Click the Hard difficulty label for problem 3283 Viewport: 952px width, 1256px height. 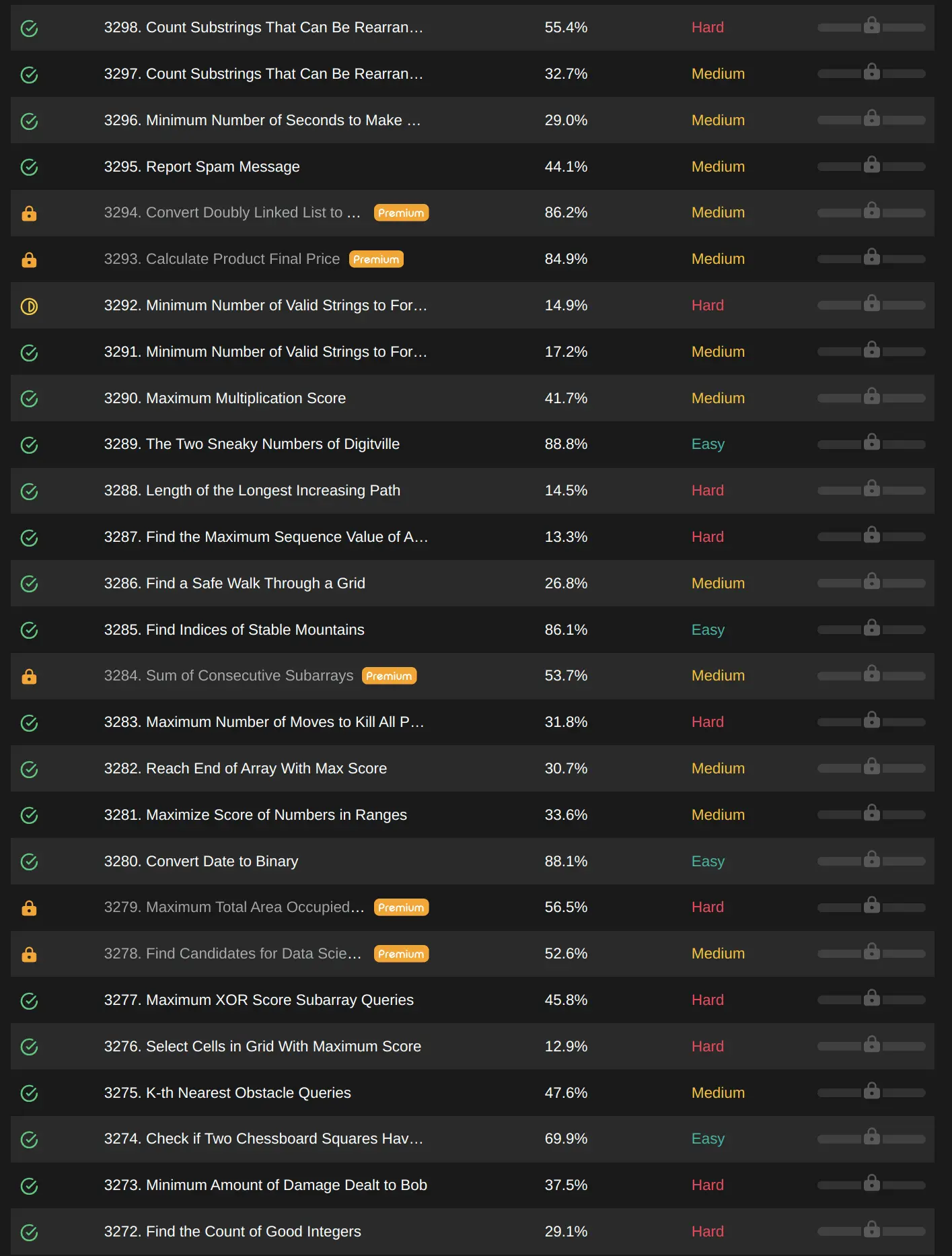(707, 722)
